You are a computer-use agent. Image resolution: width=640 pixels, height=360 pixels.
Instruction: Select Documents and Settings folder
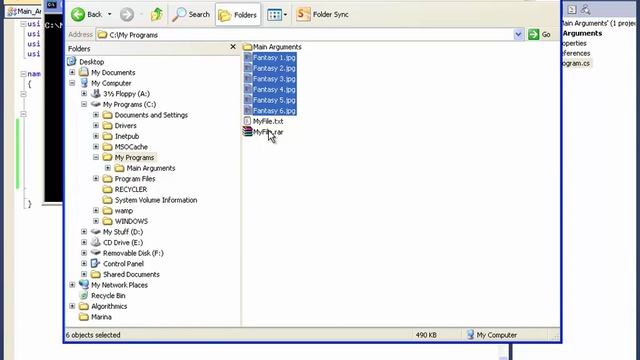[151, 115]
